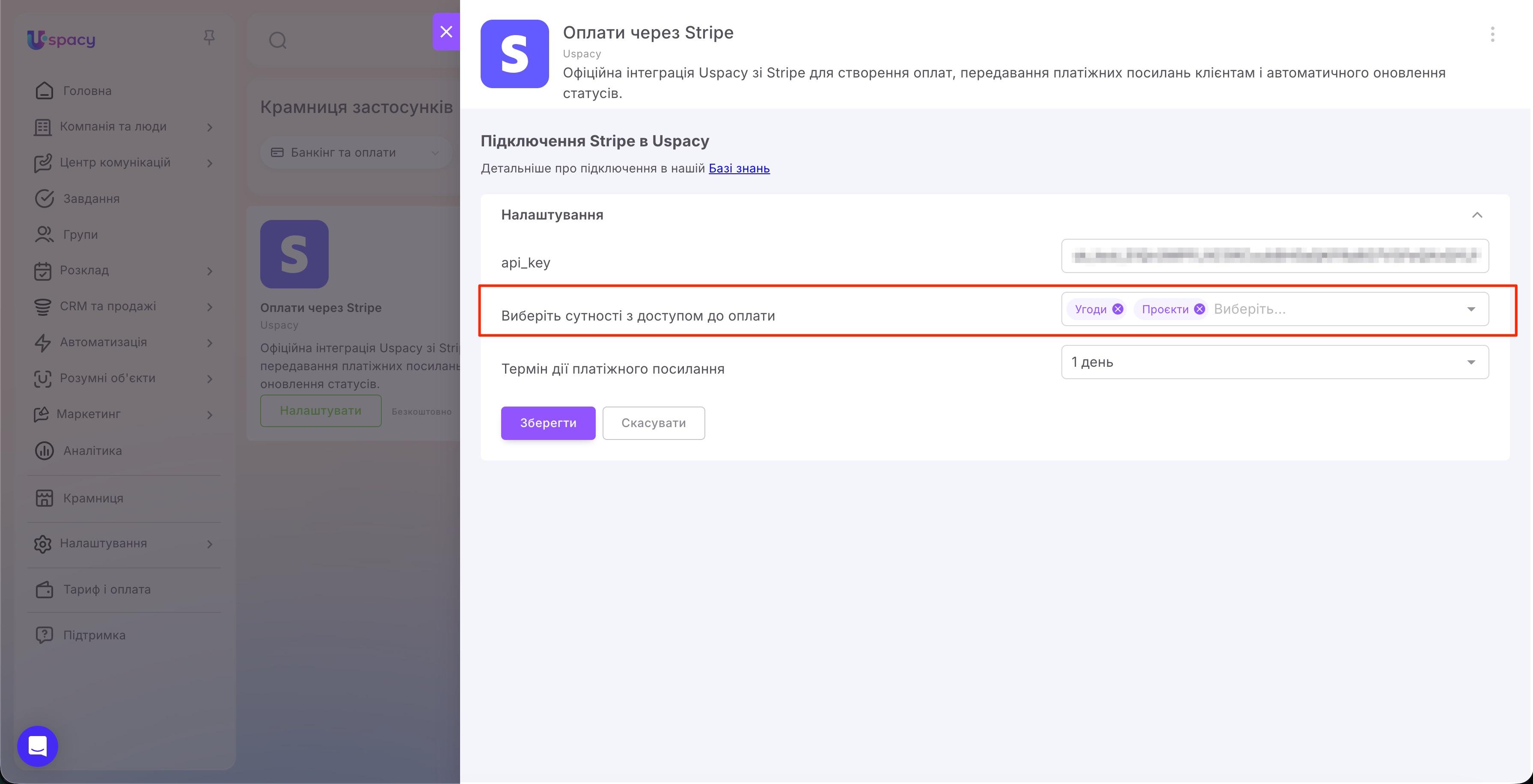The height and width of the screenshot is (784, 1533).
Task: Click the Безкоштовно label
Action: 421,411
